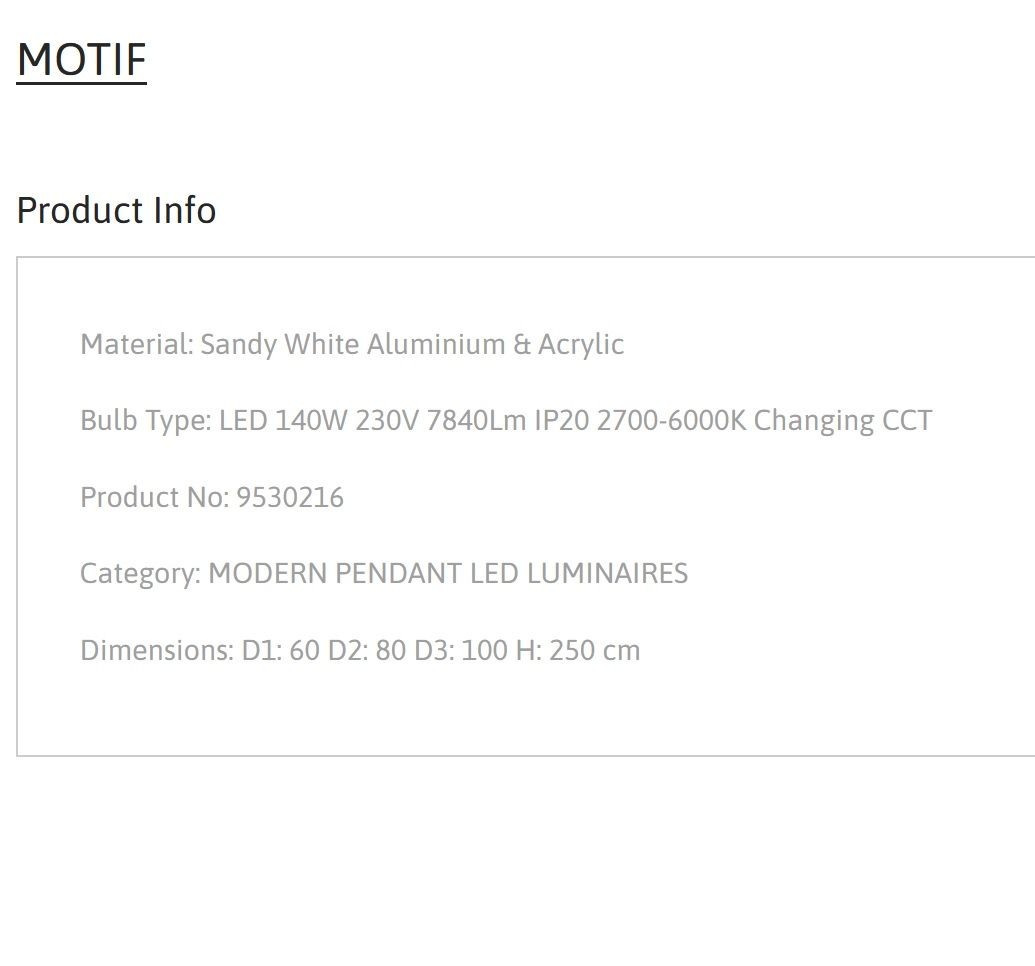1035x966 pixels.
Task: Click the Dimensions label
Action: point(157,650)
